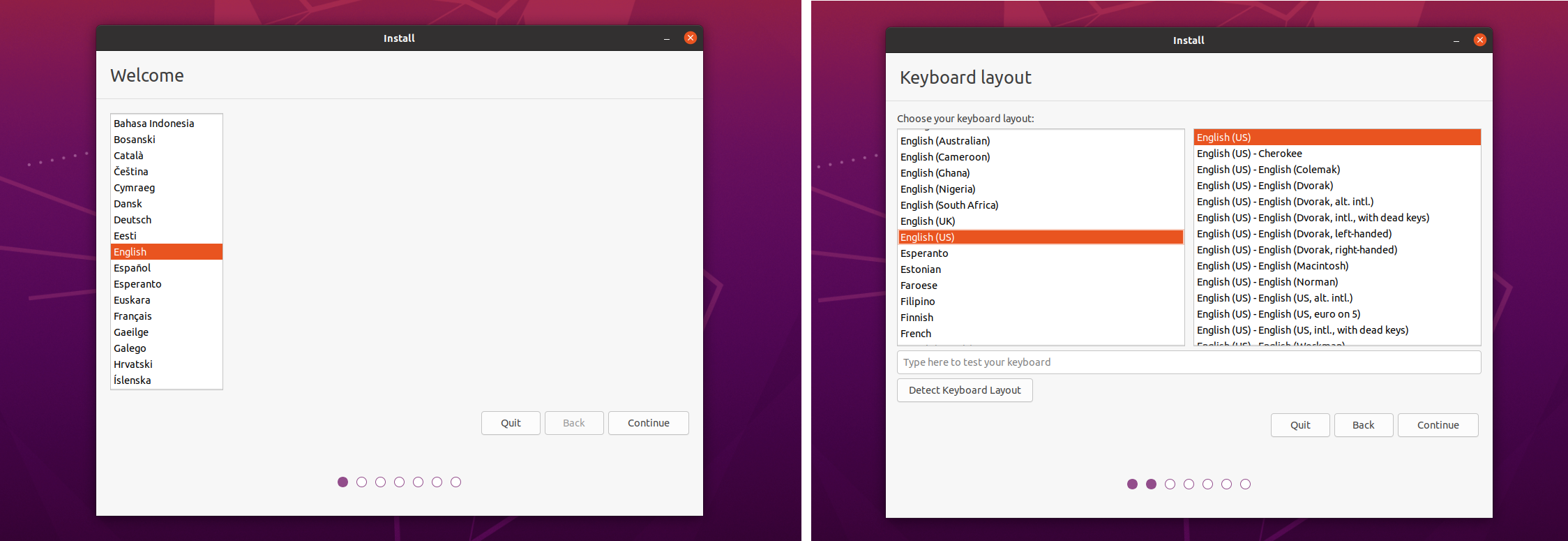
Task: Click Continue in the Welcome window
Action: point(648,423)
